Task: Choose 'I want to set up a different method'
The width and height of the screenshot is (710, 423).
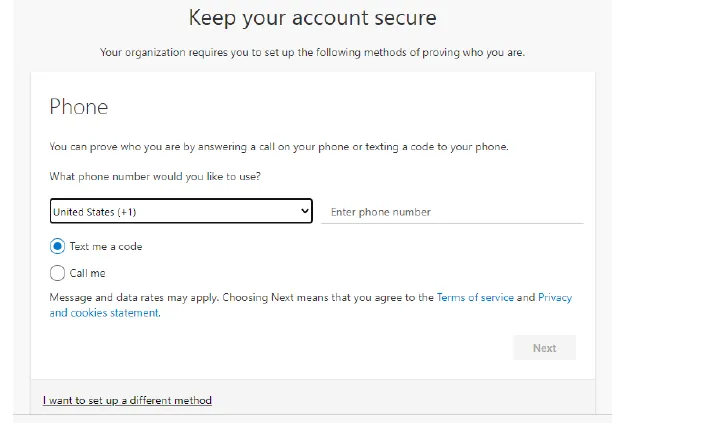Action: pos(127,401)
